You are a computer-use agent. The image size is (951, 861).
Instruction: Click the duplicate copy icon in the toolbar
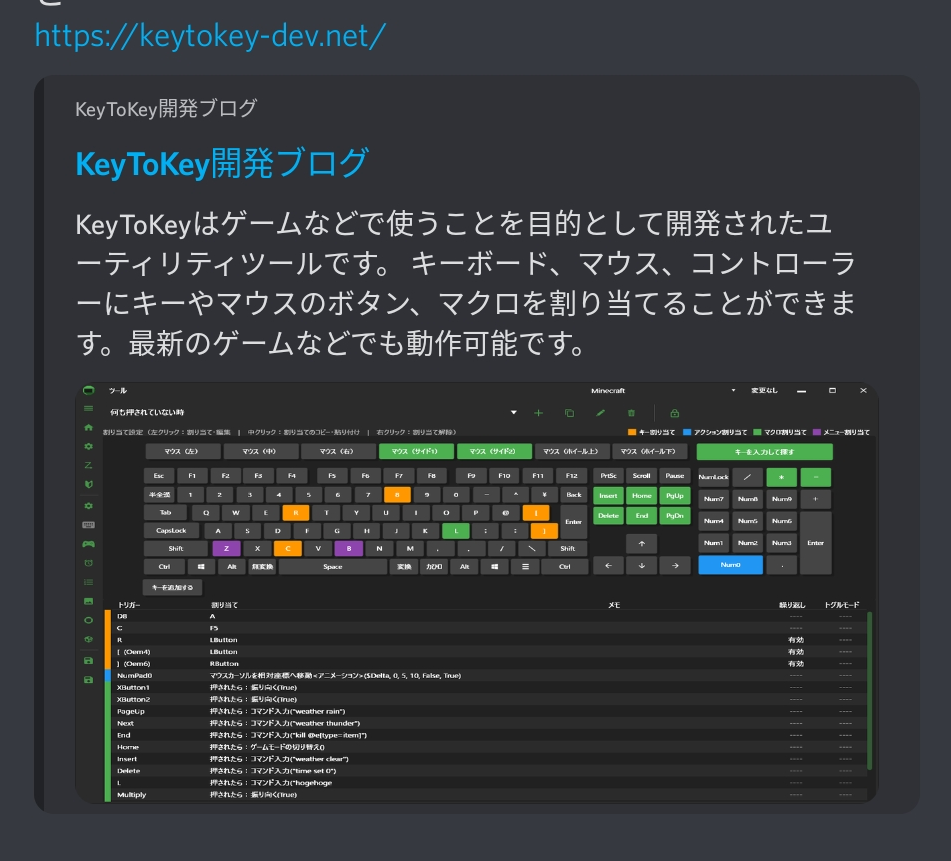pos(569,412)
